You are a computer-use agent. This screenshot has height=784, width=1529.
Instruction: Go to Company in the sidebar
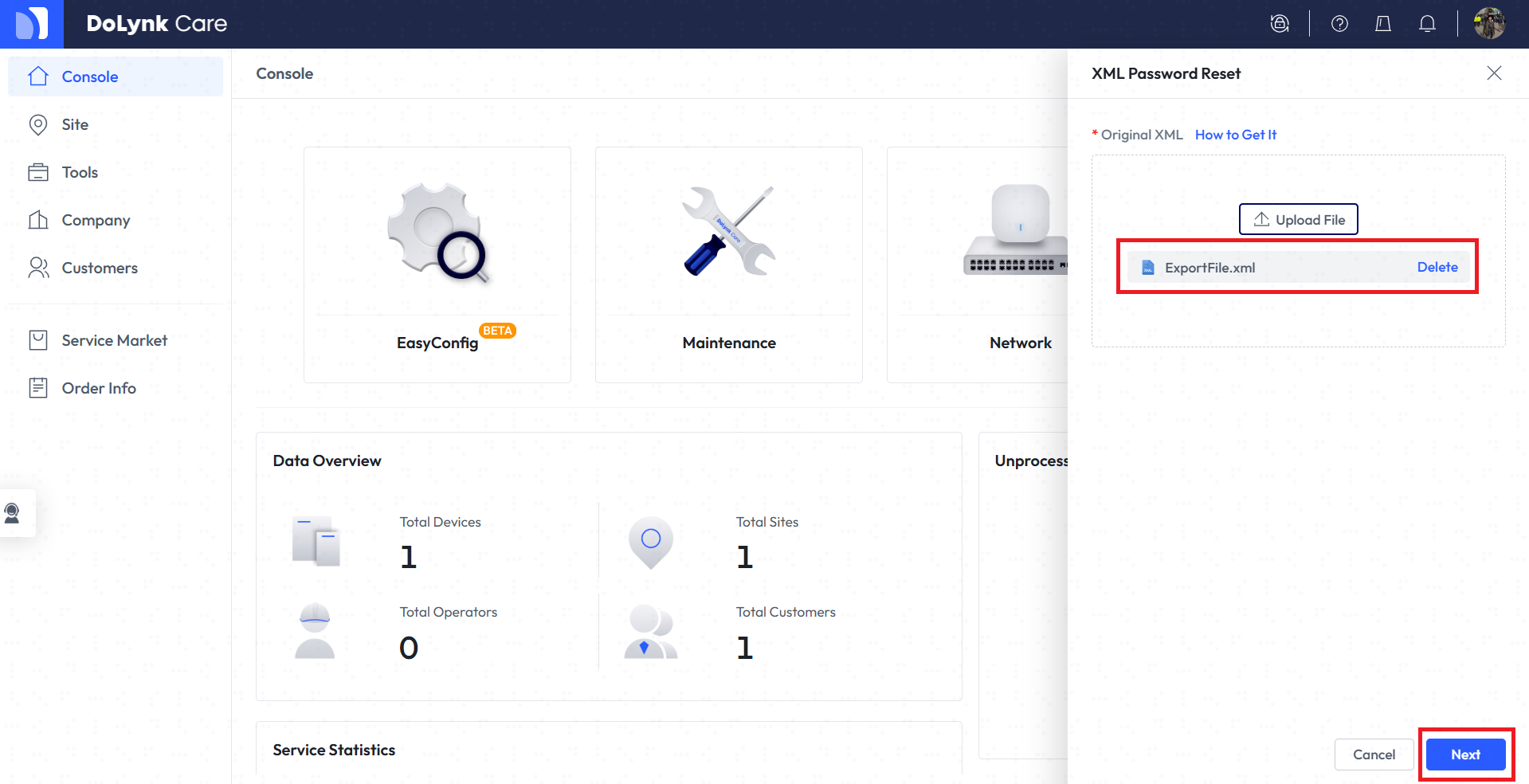pos(116,220)
